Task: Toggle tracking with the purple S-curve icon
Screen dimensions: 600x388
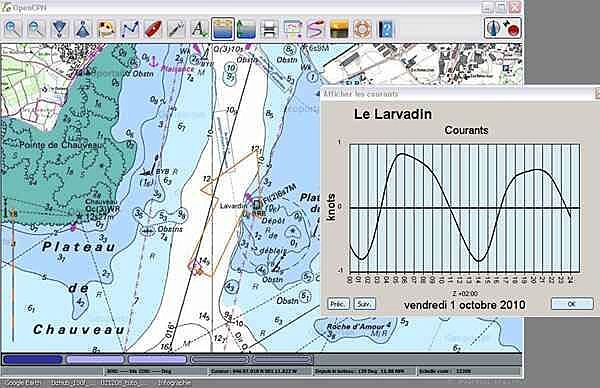Action: (x=316, y=29)
